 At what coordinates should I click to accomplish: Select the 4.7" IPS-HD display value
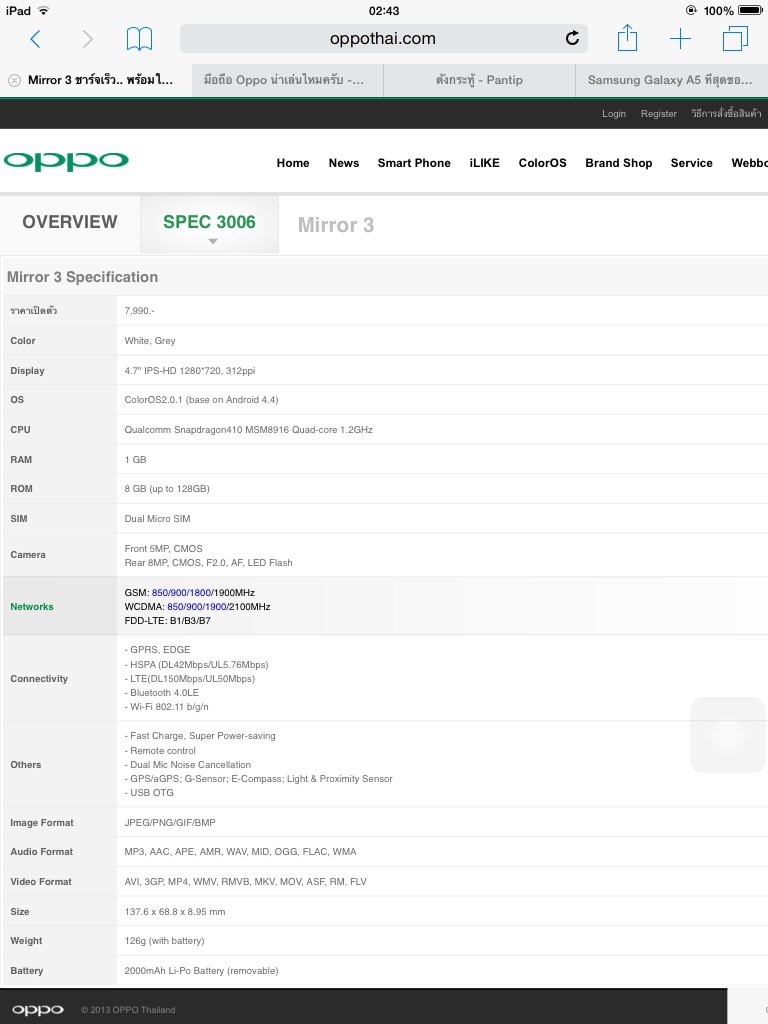click(x=189, y=370)
